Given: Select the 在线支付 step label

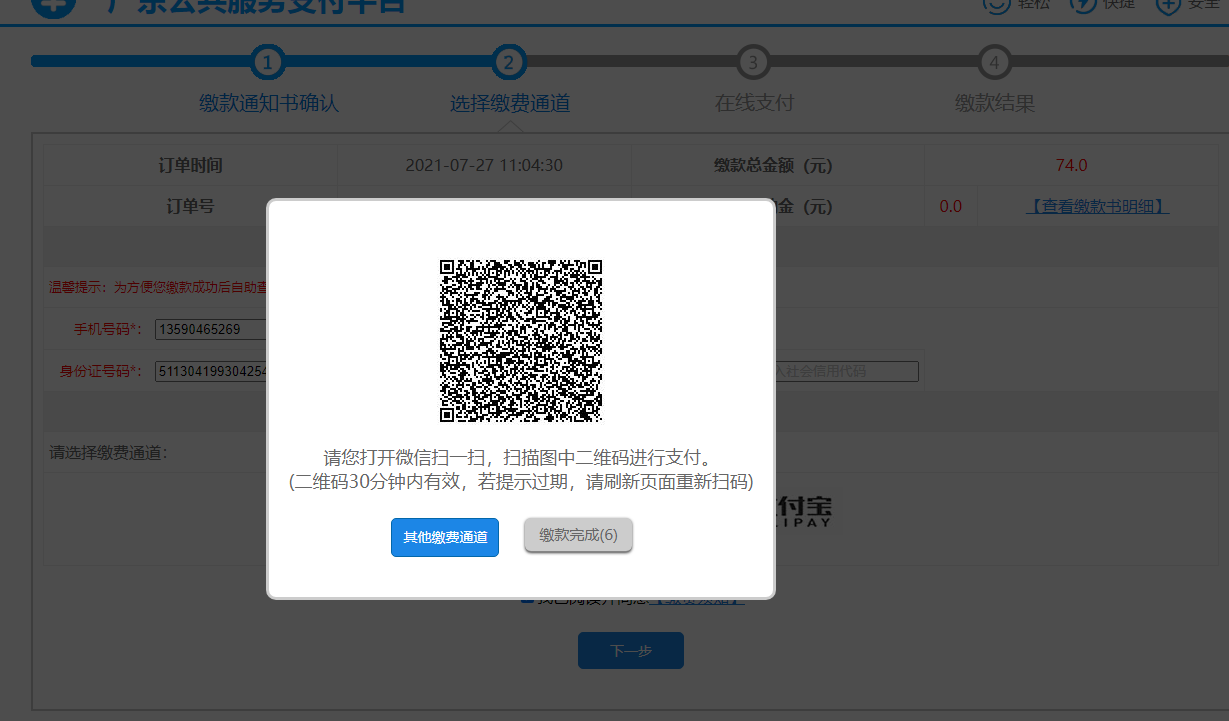Looking at the screenshot, I should tap(754, 103).
